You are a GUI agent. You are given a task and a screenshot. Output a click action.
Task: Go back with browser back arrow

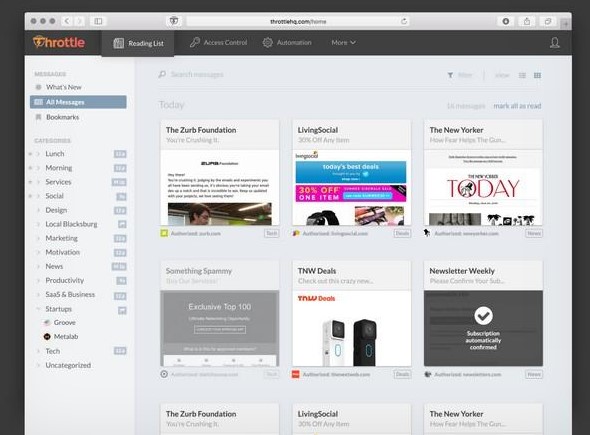67,21
